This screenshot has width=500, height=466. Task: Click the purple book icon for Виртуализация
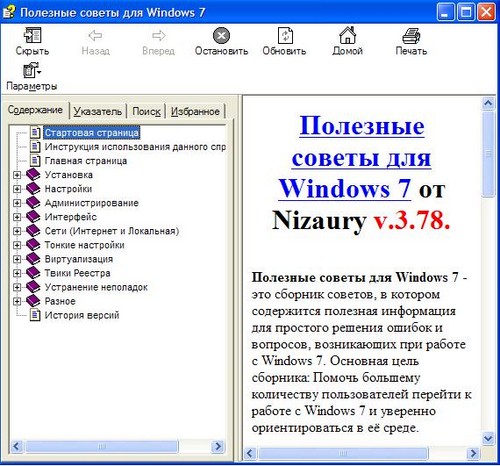point(33,259)
